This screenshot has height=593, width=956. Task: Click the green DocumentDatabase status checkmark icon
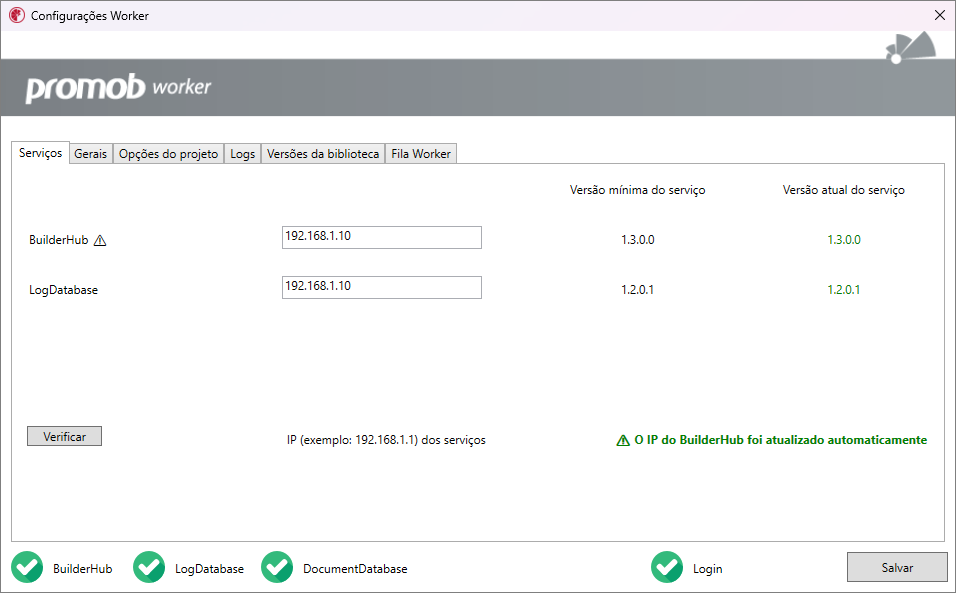pyautogui.click(x=277, y=567)
